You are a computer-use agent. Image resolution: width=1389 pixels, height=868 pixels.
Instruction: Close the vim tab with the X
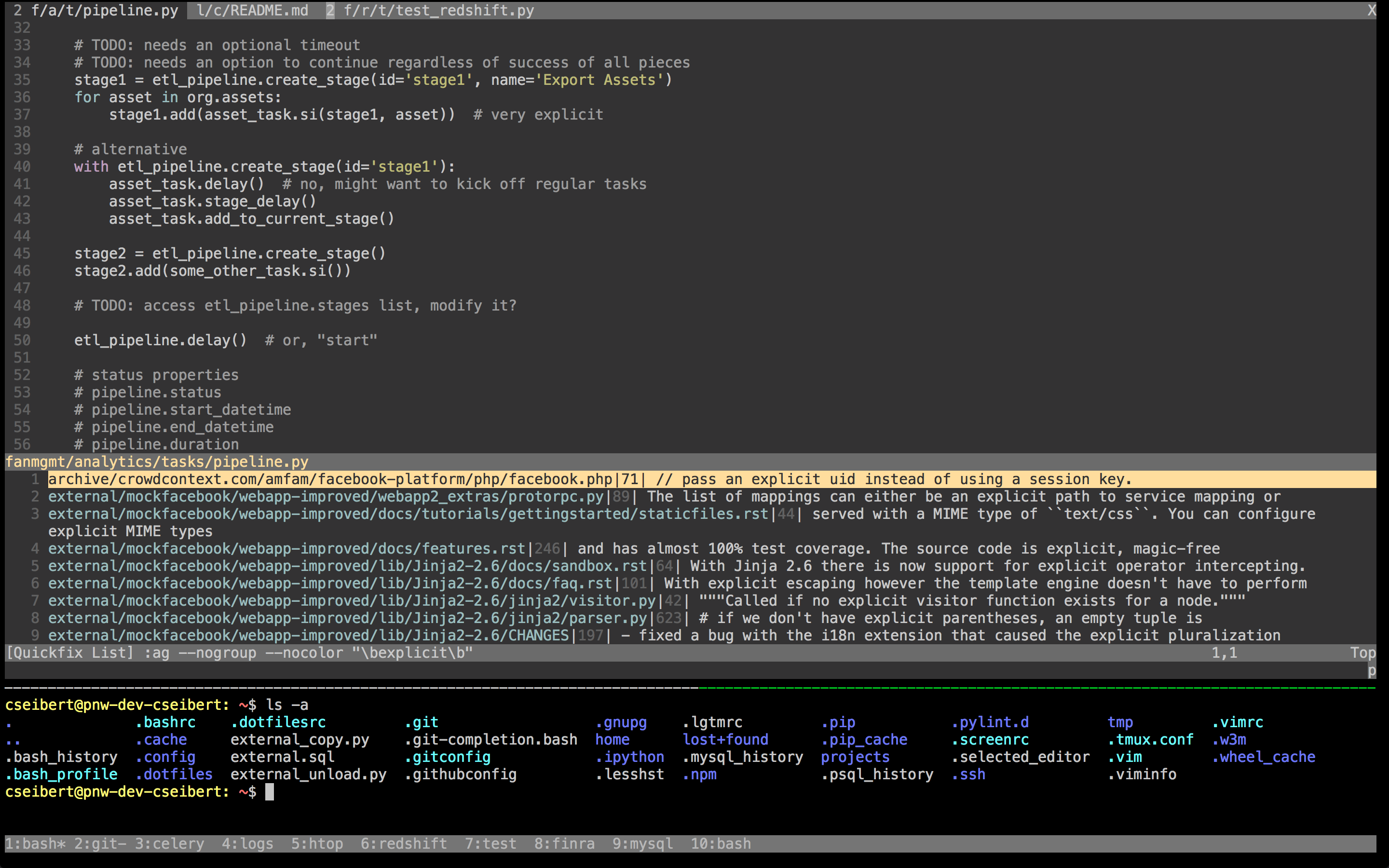(1371, 10)
